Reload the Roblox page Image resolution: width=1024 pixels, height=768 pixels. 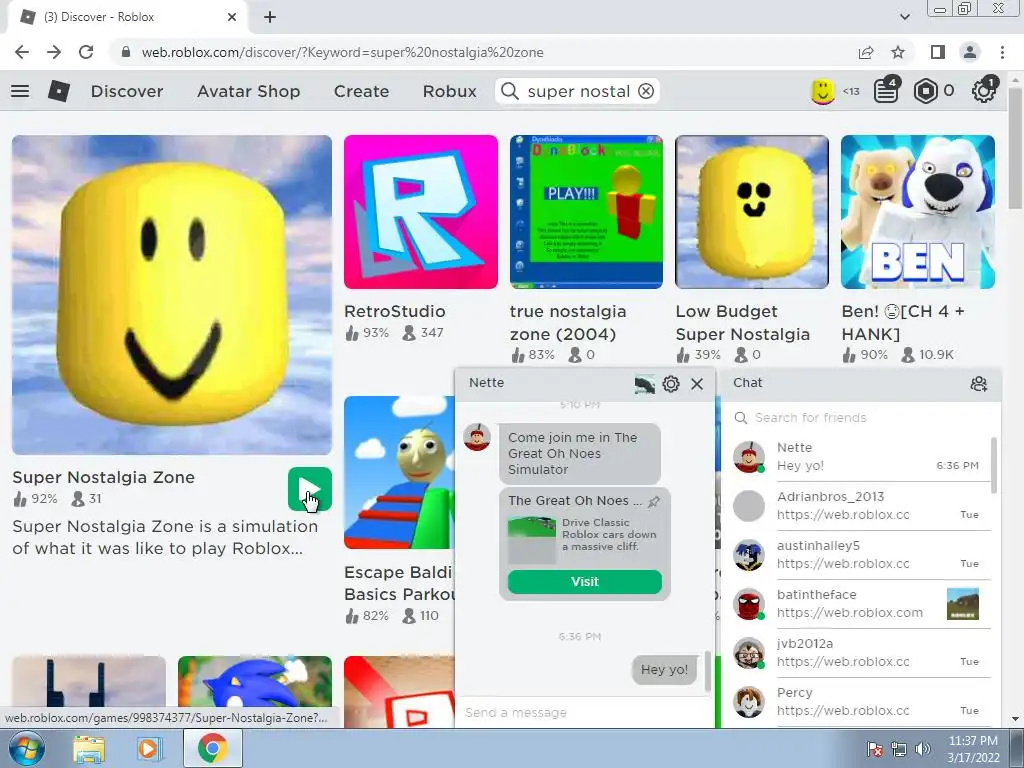click(86, 52)
